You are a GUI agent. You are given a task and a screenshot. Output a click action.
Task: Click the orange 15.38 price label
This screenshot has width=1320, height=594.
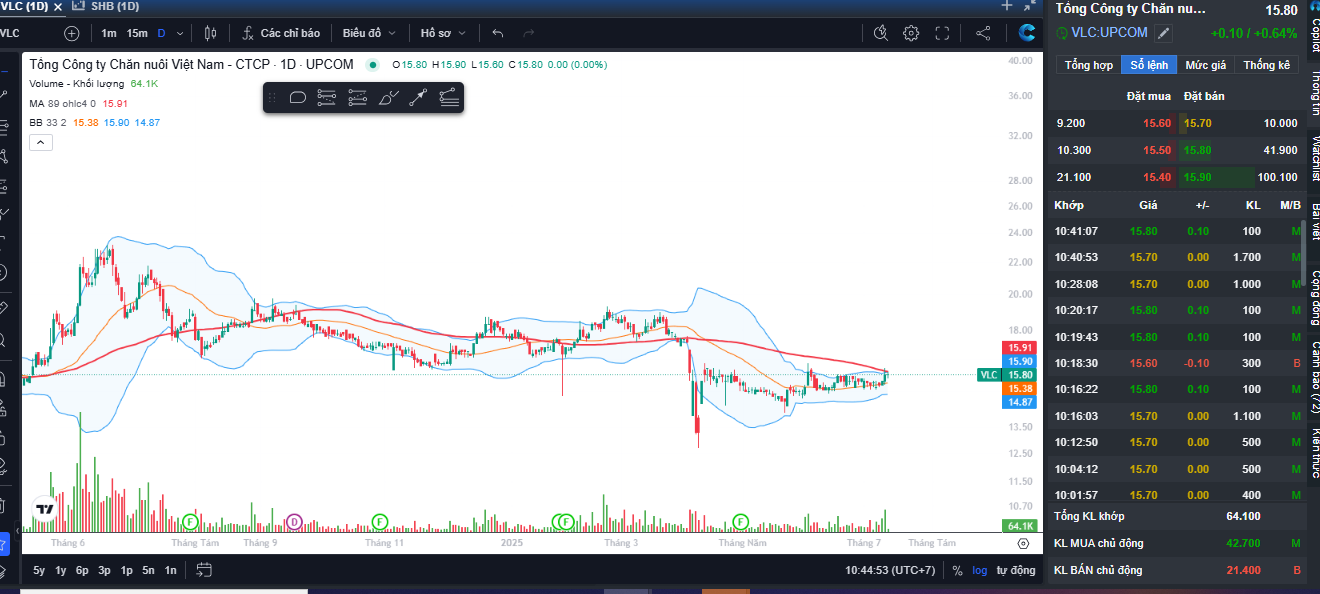(1019, 388)
